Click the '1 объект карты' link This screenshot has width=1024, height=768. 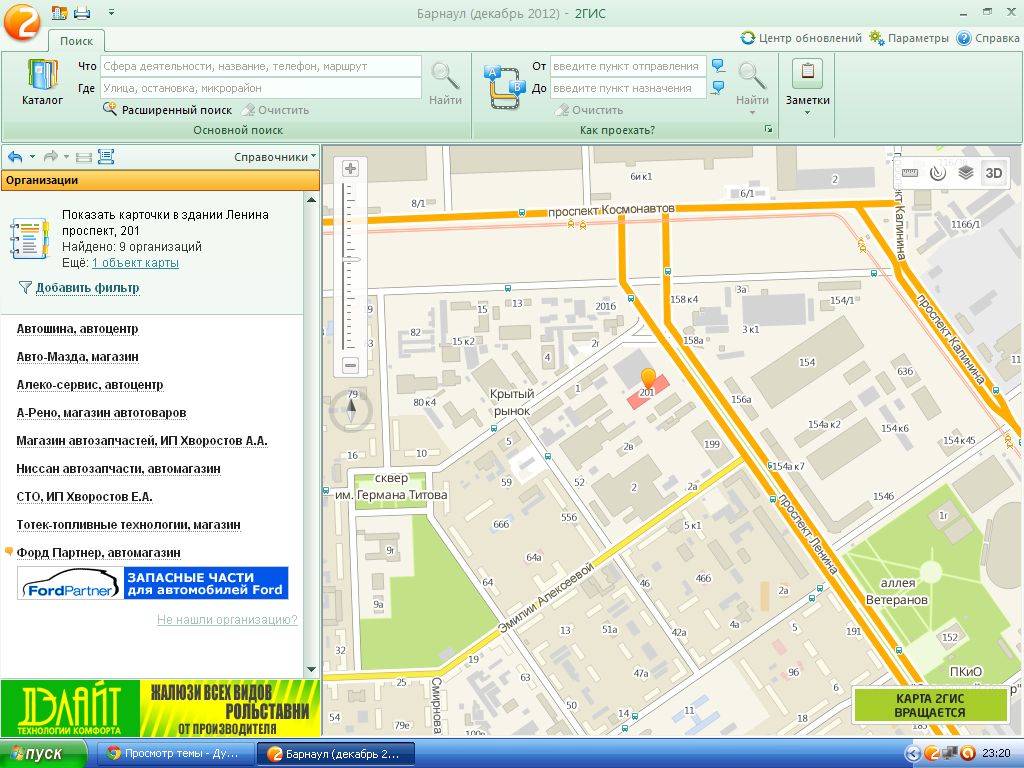[135, 263]
